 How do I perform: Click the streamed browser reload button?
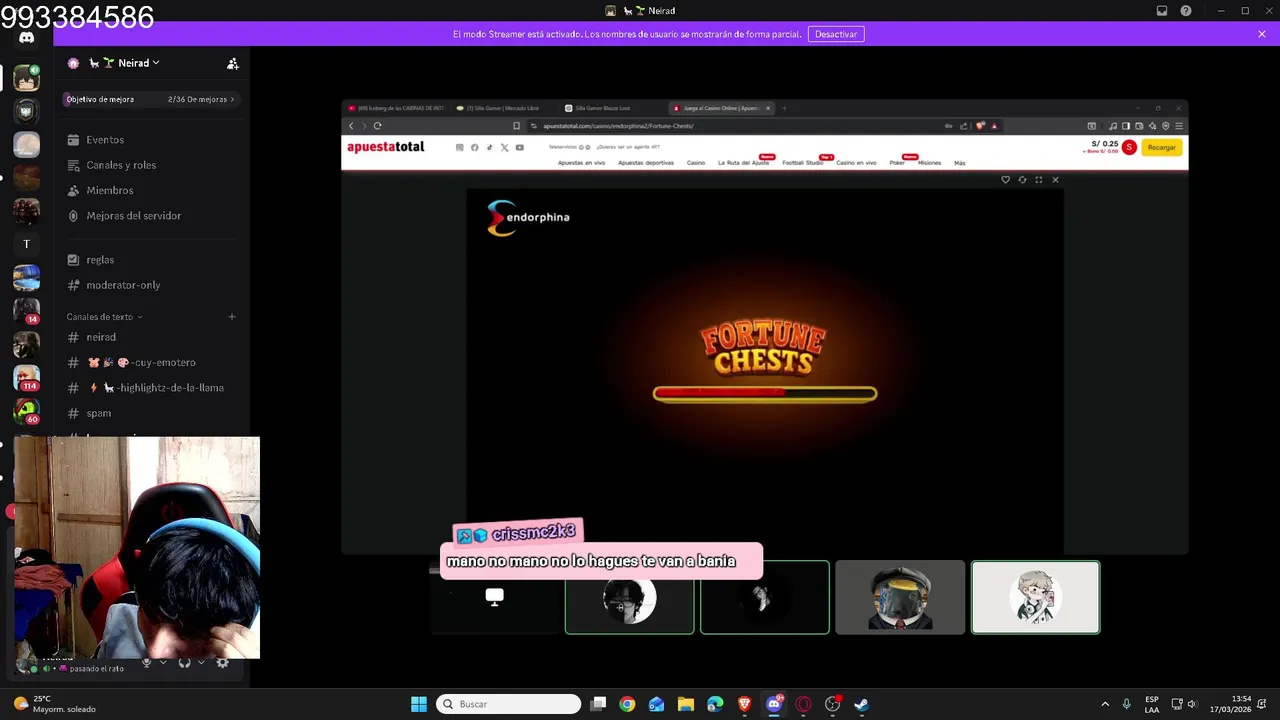coord(377,126)
